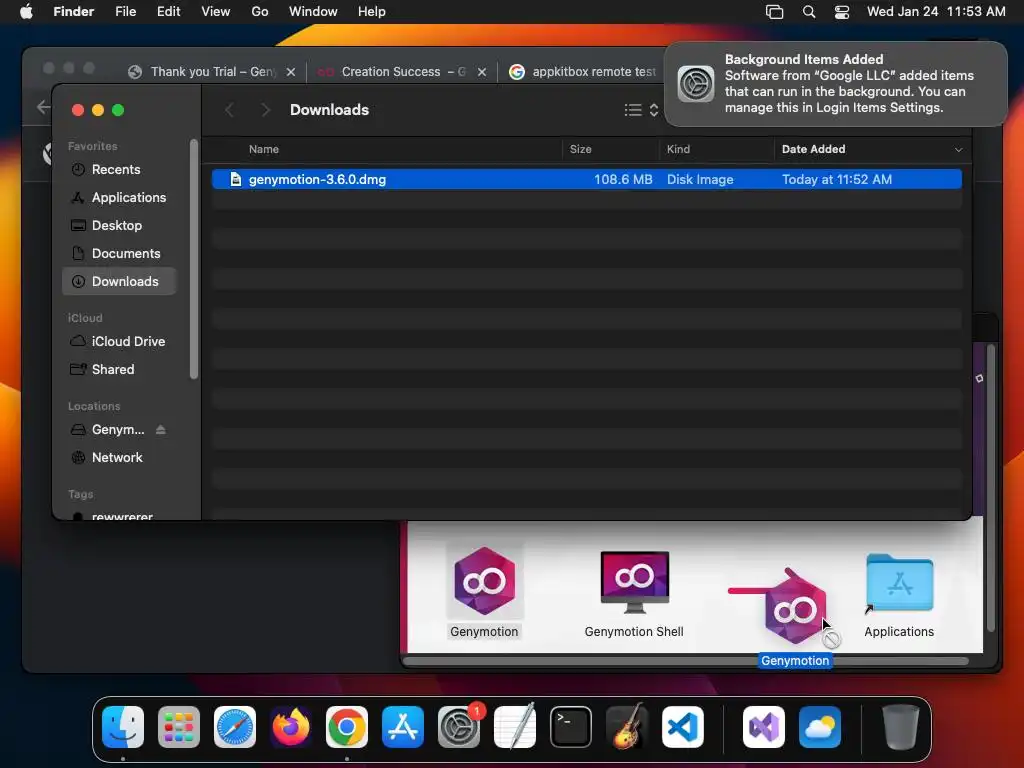1024x768 pixels.
Task: Click the disk image window's horizontal scrollbar
Action: (x=686, y=661)
